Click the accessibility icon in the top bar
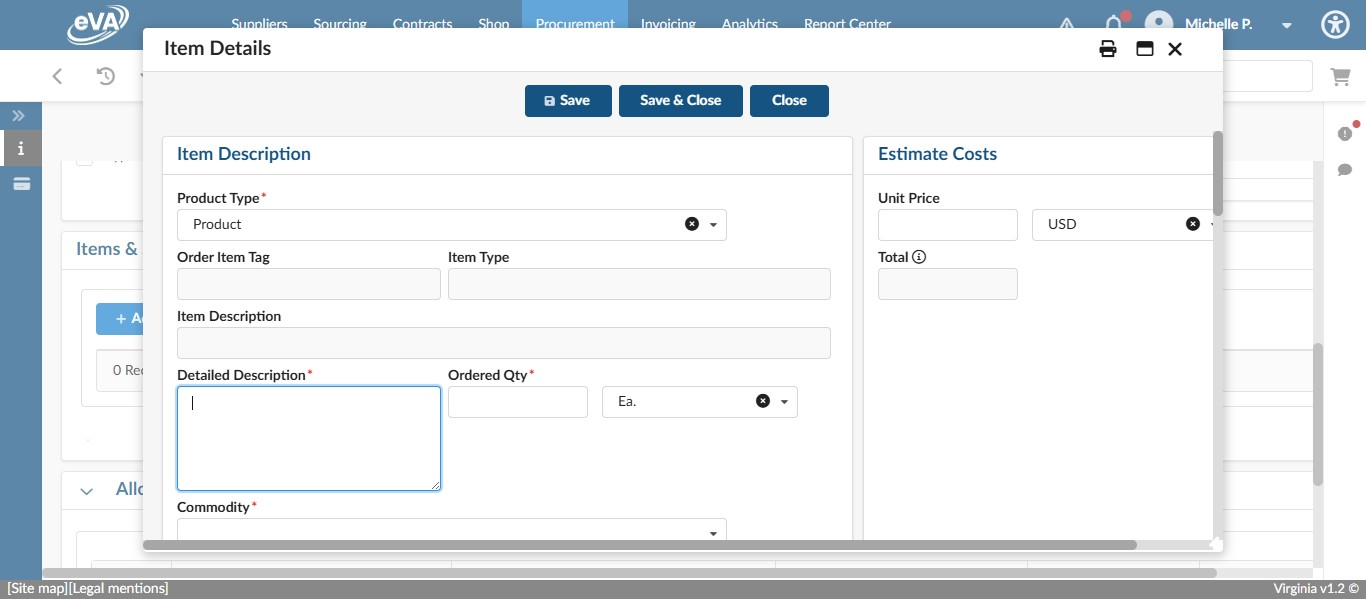The image size is (1366, 599). (x=1335, y=24)
